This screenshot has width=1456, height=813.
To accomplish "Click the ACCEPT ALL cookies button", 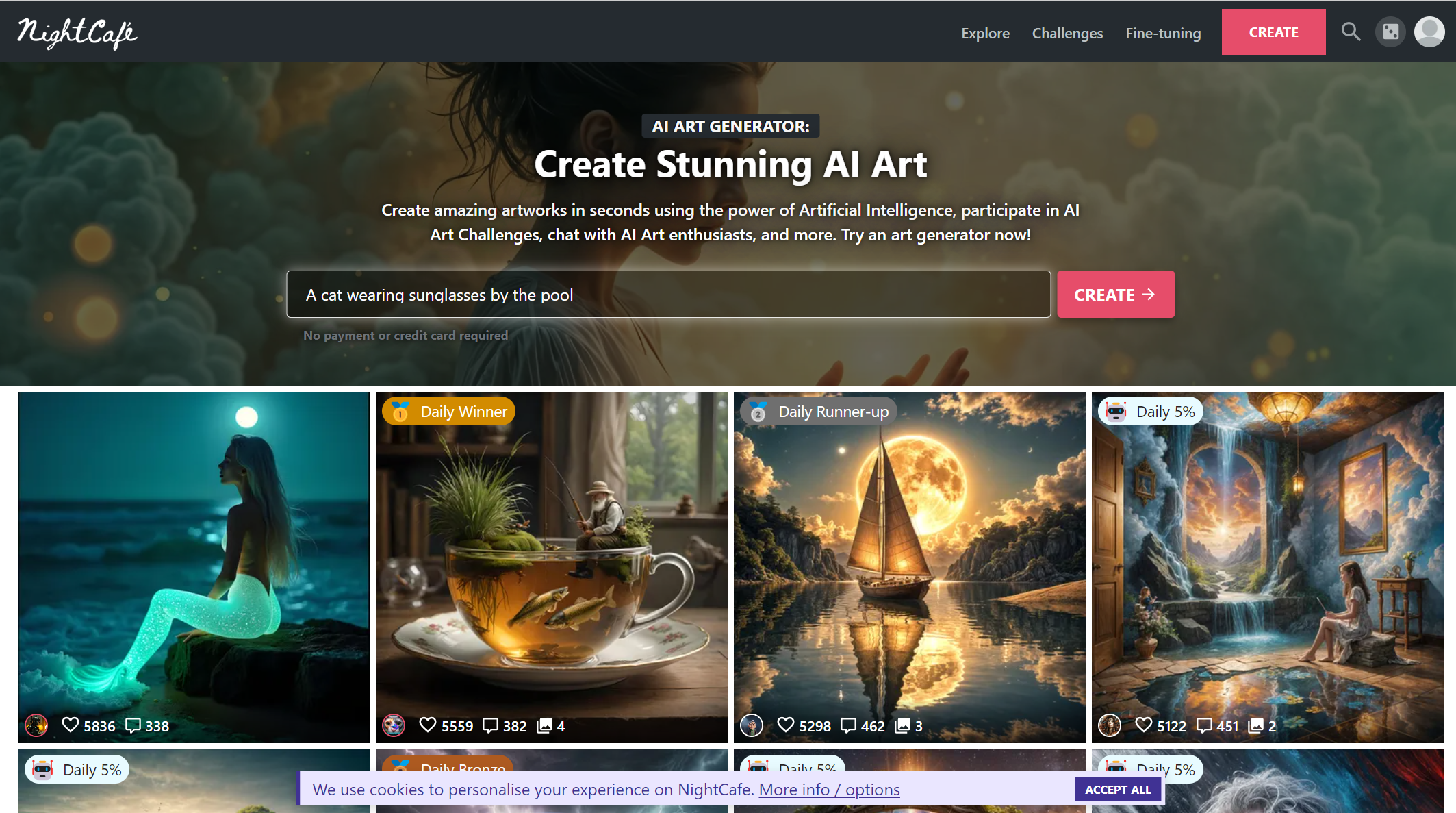I will [1117, 790].
